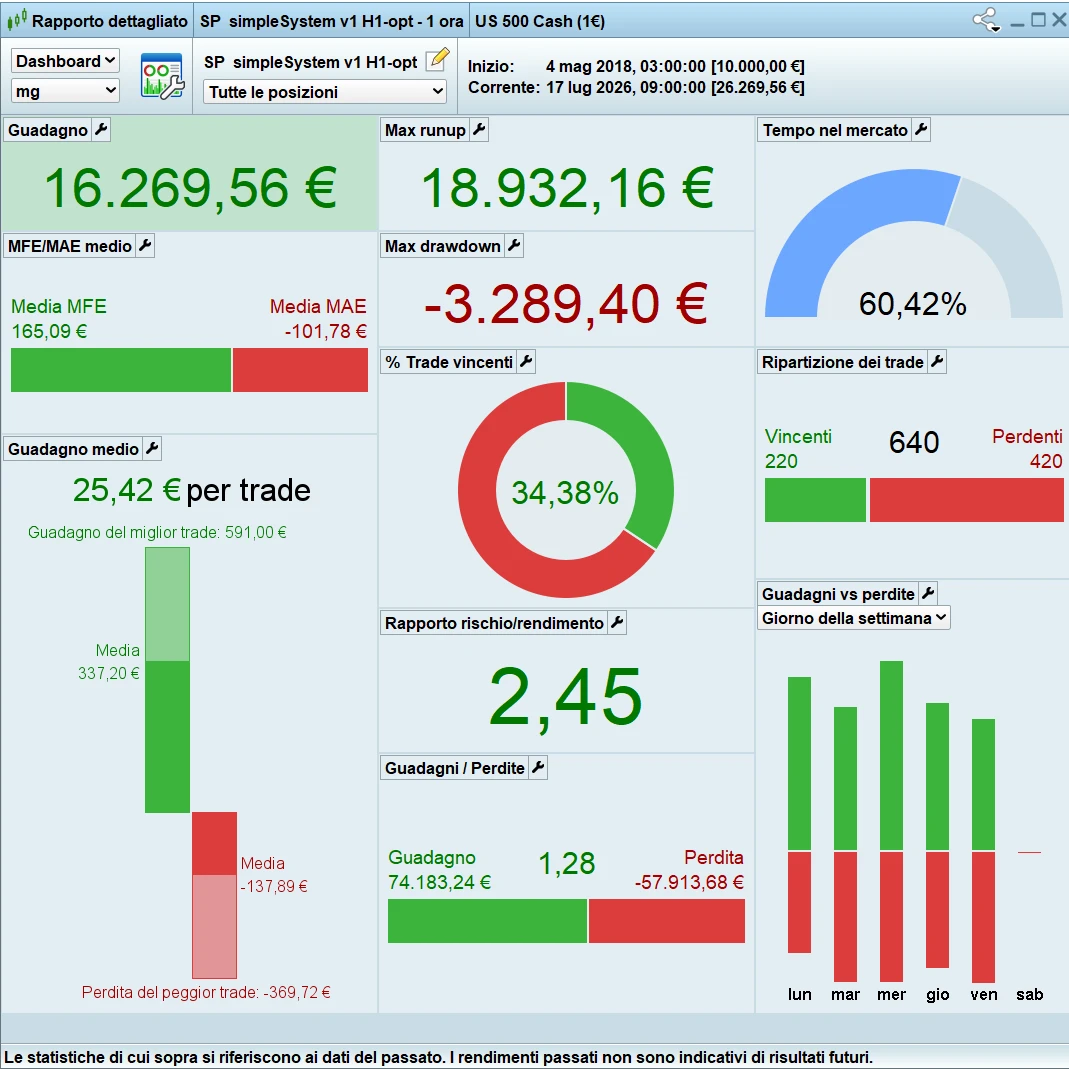The height and width of the screenshot is (1069, 1069).
Task: Click the 16.269,56 € gain value
Action: click(x=190, y=188)
